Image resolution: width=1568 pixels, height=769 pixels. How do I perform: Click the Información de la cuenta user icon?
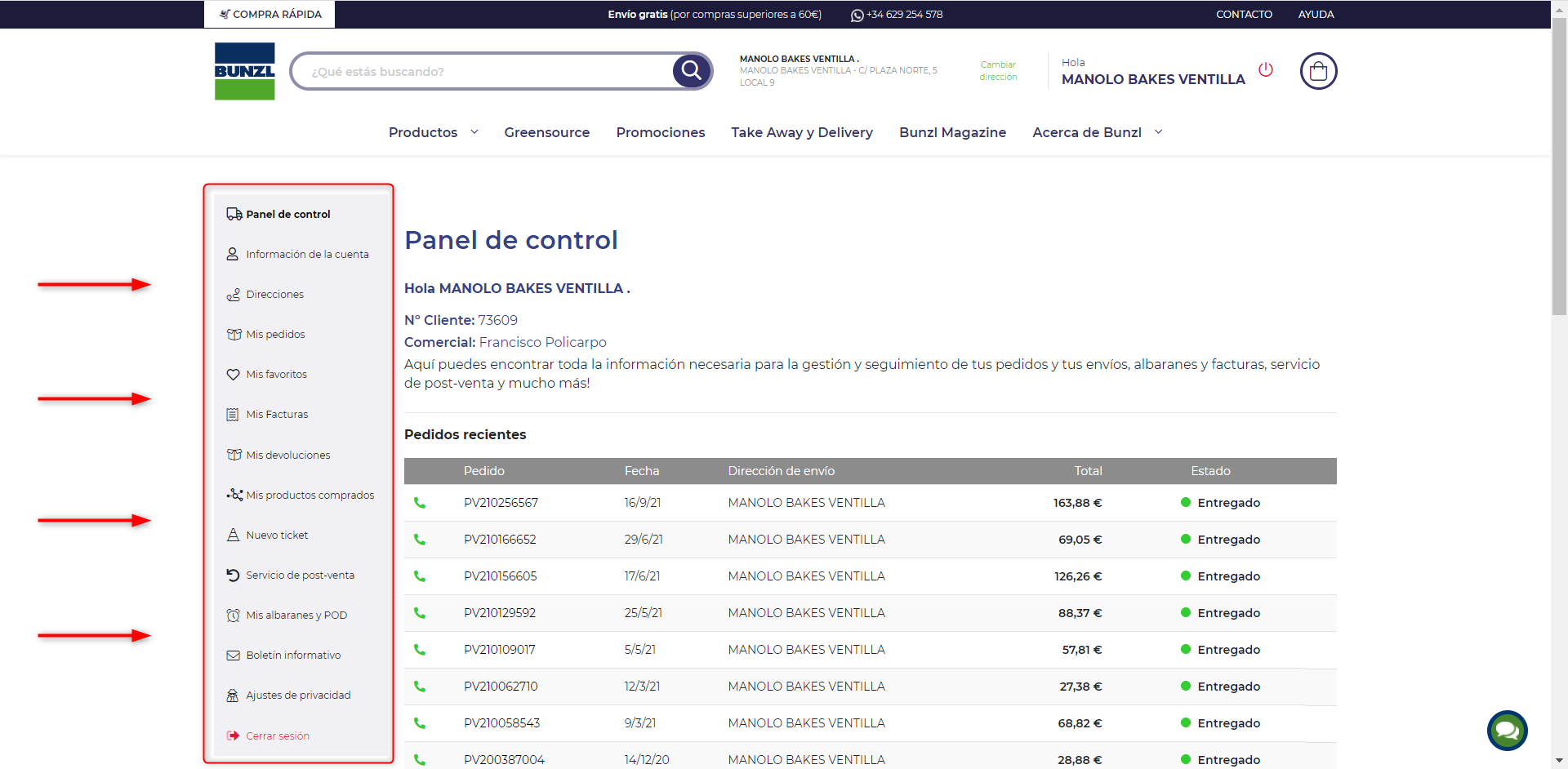click(x=233, y=254)
